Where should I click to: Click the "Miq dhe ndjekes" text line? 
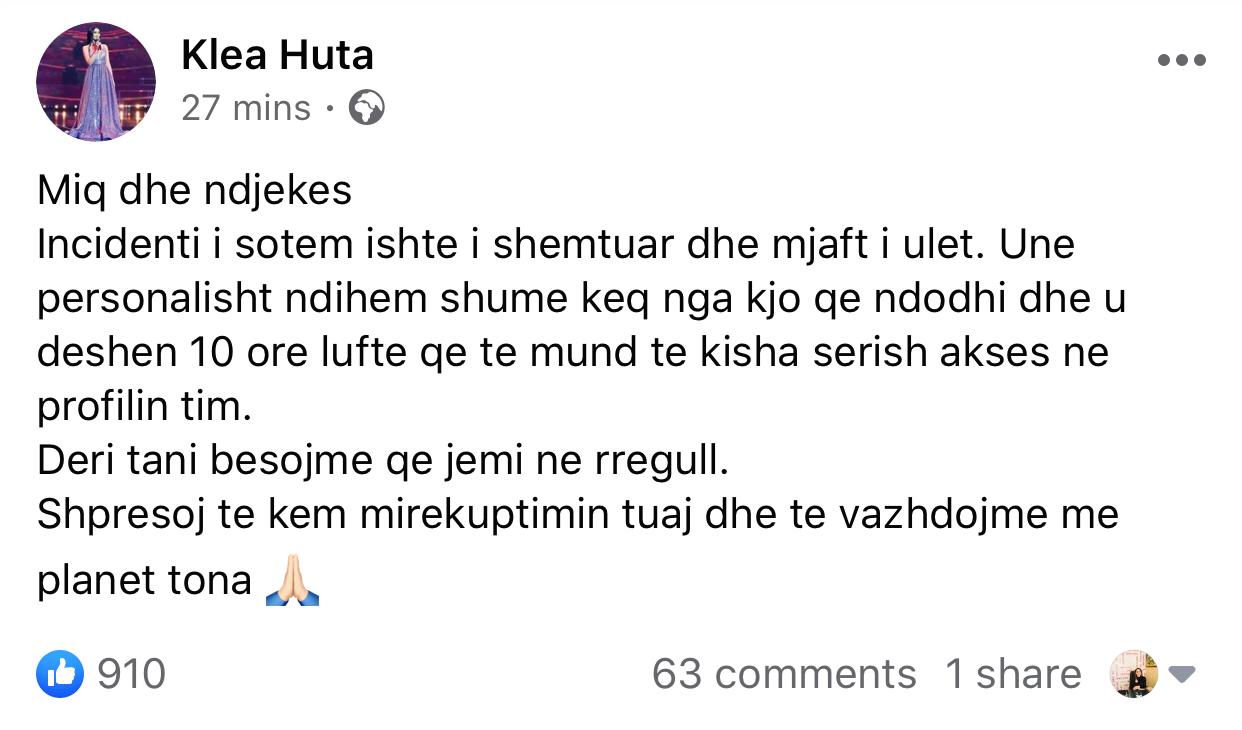click(x=194, y=190)
